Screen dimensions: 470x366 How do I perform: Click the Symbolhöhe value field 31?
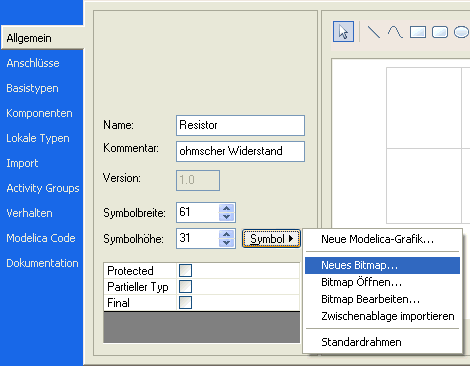click(198, 238)
